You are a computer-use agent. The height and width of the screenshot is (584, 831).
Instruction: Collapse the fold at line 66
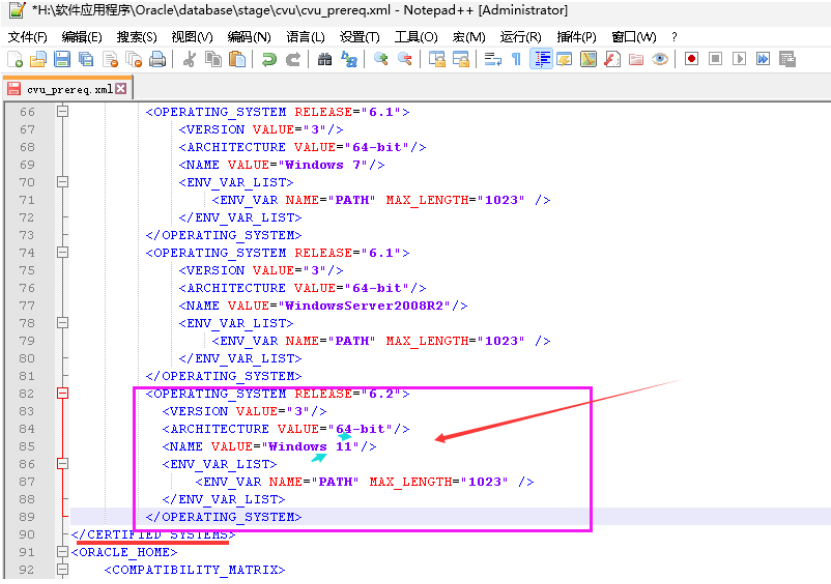tap(63, 112)
